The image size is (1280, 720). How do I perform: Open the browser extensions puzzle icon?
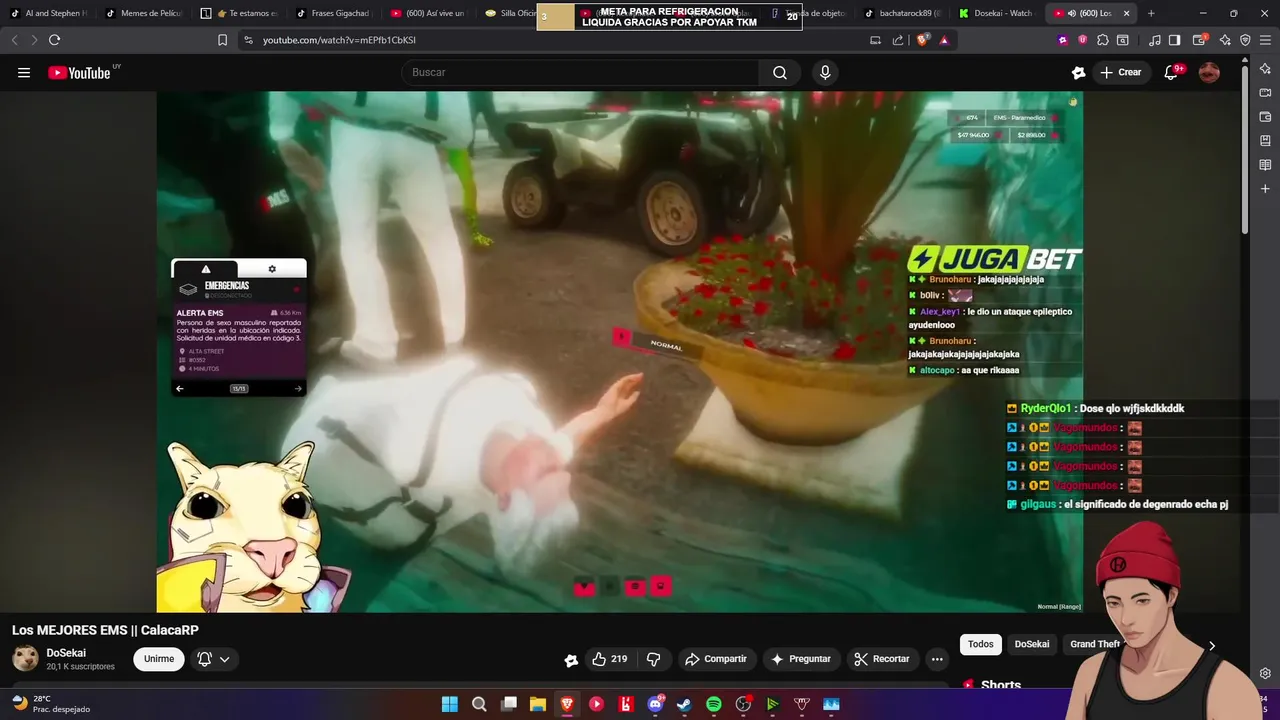(1102, 40)
